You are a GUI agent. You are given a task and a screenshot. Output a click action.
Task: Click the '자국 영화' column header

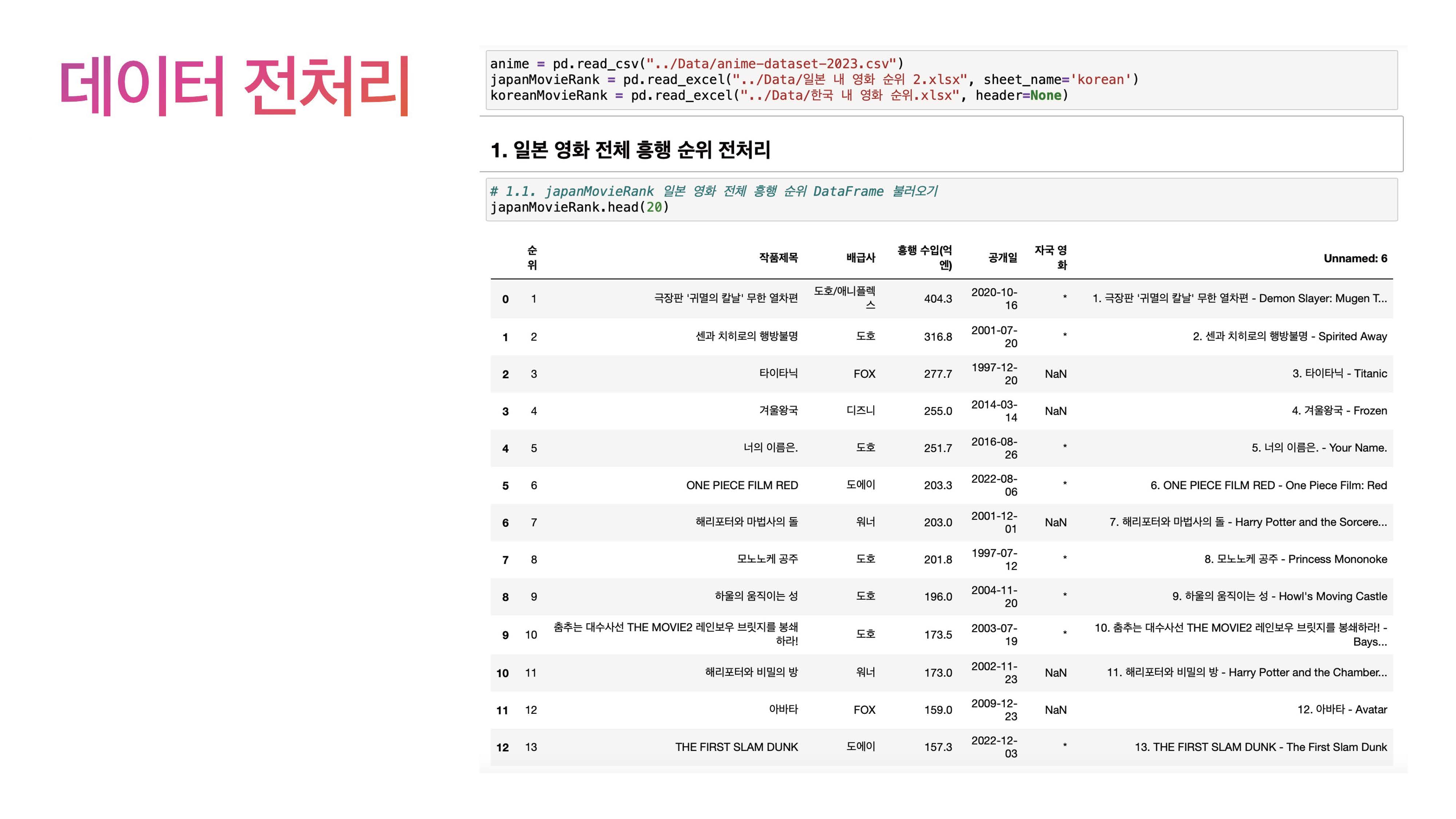tap(1051, 258)
